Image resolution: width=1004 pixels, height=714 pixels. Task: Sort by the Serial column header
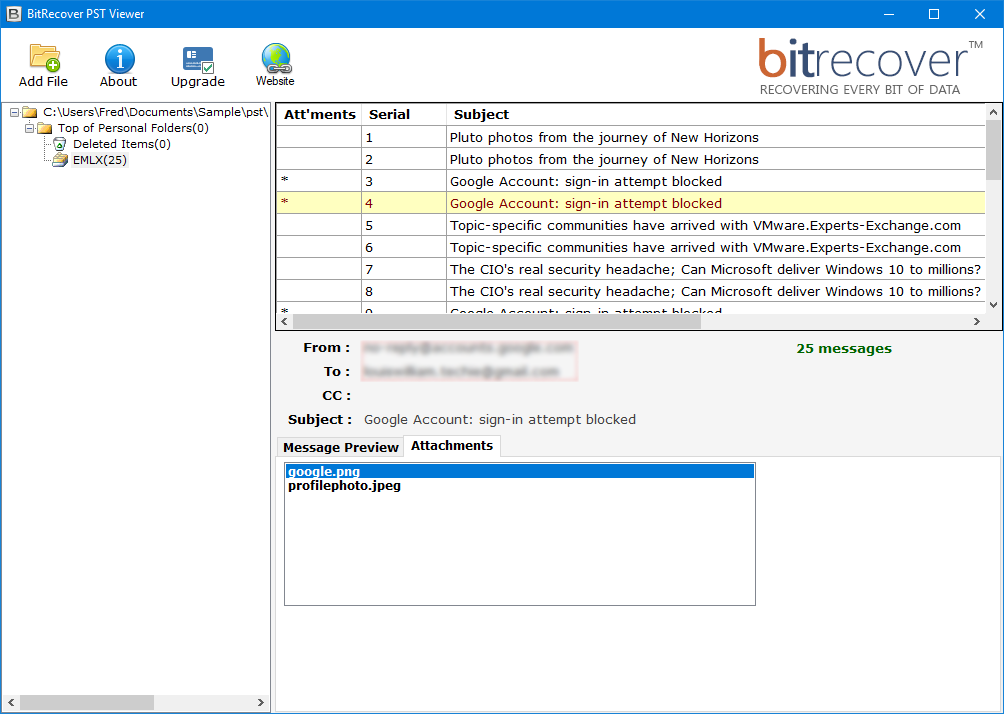click(404, 115)
